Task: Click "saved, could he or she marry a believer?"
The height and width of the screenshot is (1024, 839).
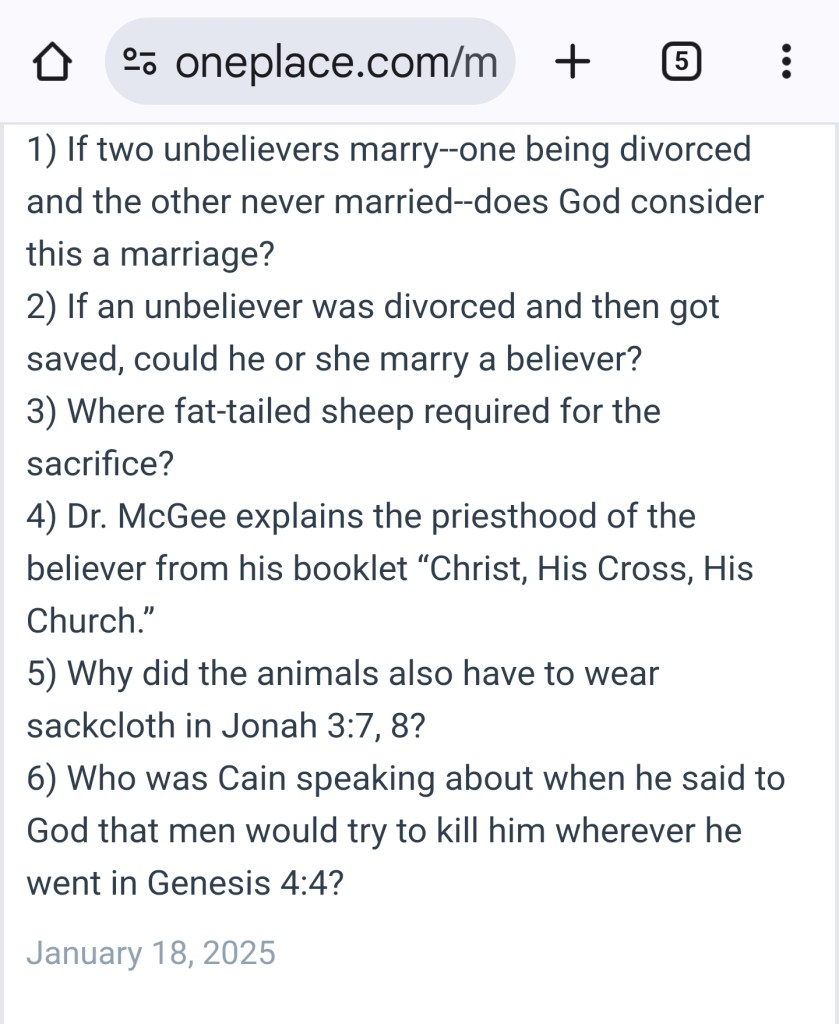Action: click(x=333, y=359)
